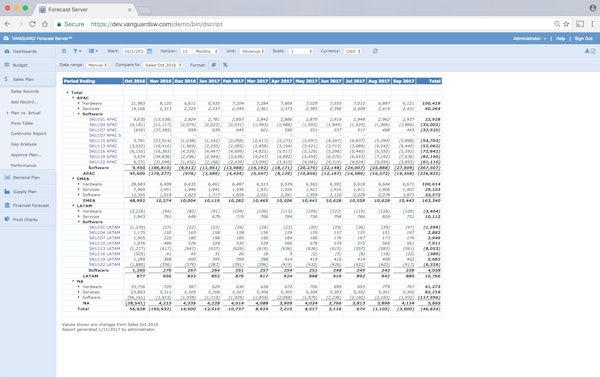
Task: Expand EMEA Software row
Action: coord(78,195)
